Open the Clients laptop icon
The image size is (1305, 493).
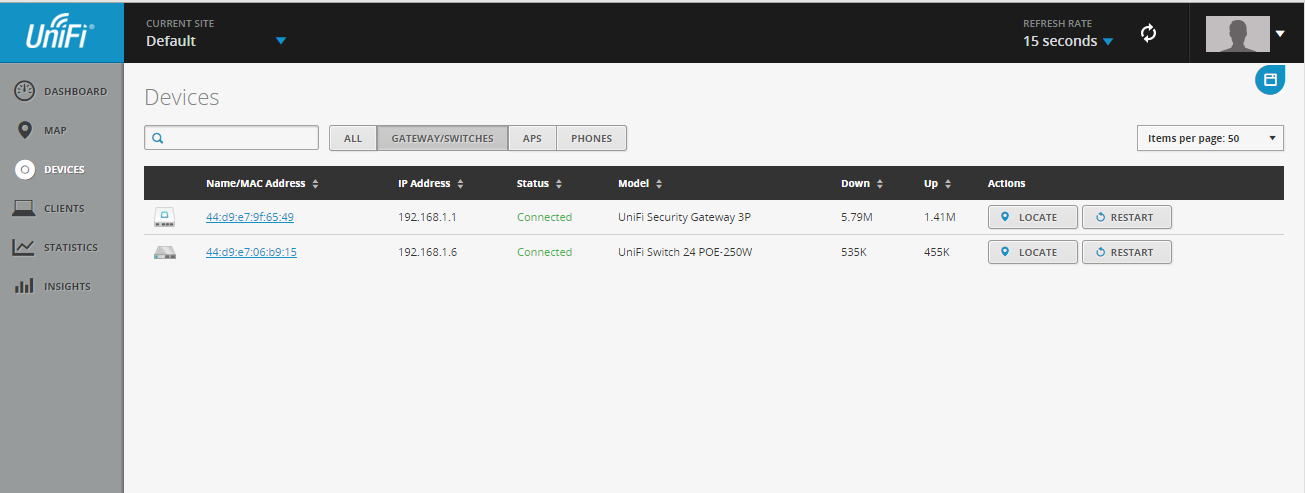click(x=25, y=208)
